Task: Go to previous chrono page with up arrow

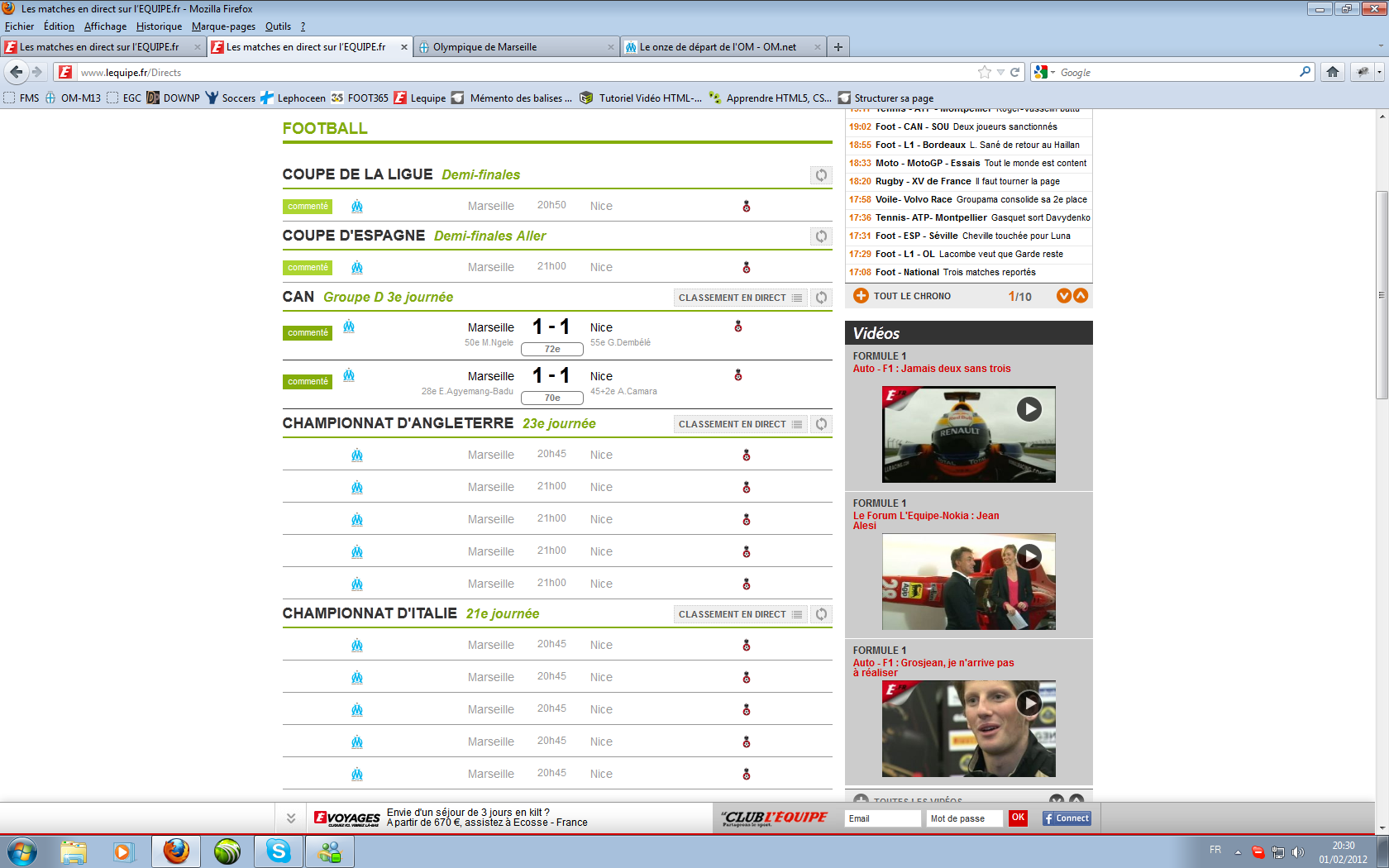Action: coord(1081,296)
